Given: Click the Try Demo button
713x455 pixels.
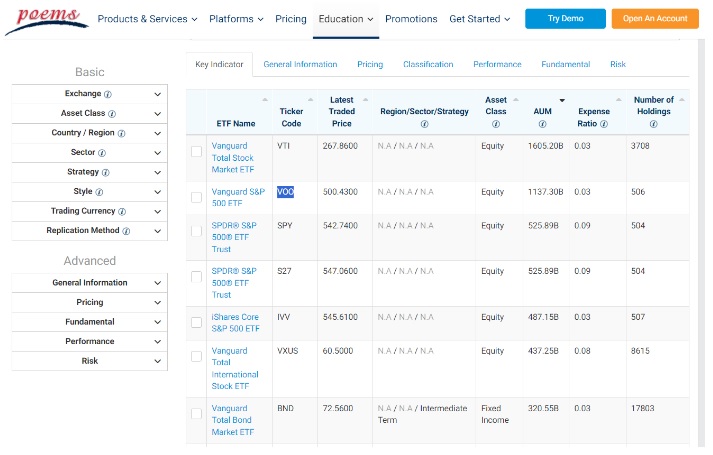Looking at the screenshot, I should point(565,19).
